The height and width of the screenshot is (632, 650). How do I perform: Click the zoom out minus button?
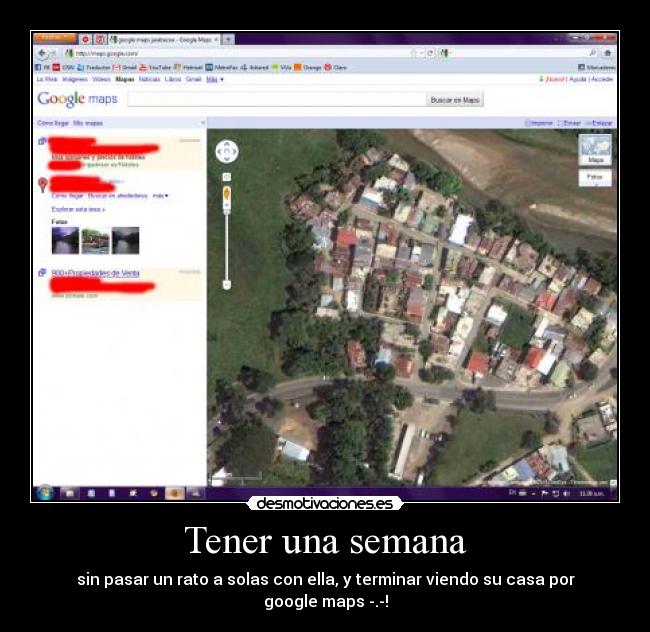[227, 285]
